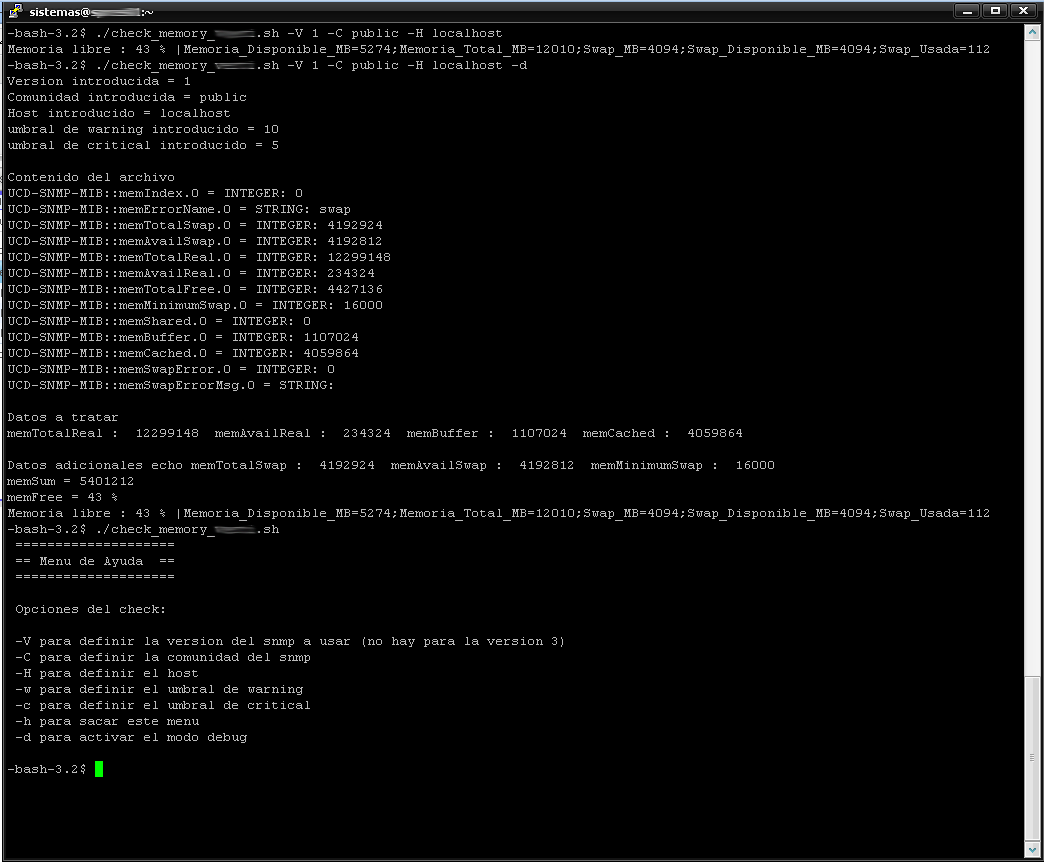Click the '-d para activar el modo debug' line
1044x863 pixels.
[131, 737]
